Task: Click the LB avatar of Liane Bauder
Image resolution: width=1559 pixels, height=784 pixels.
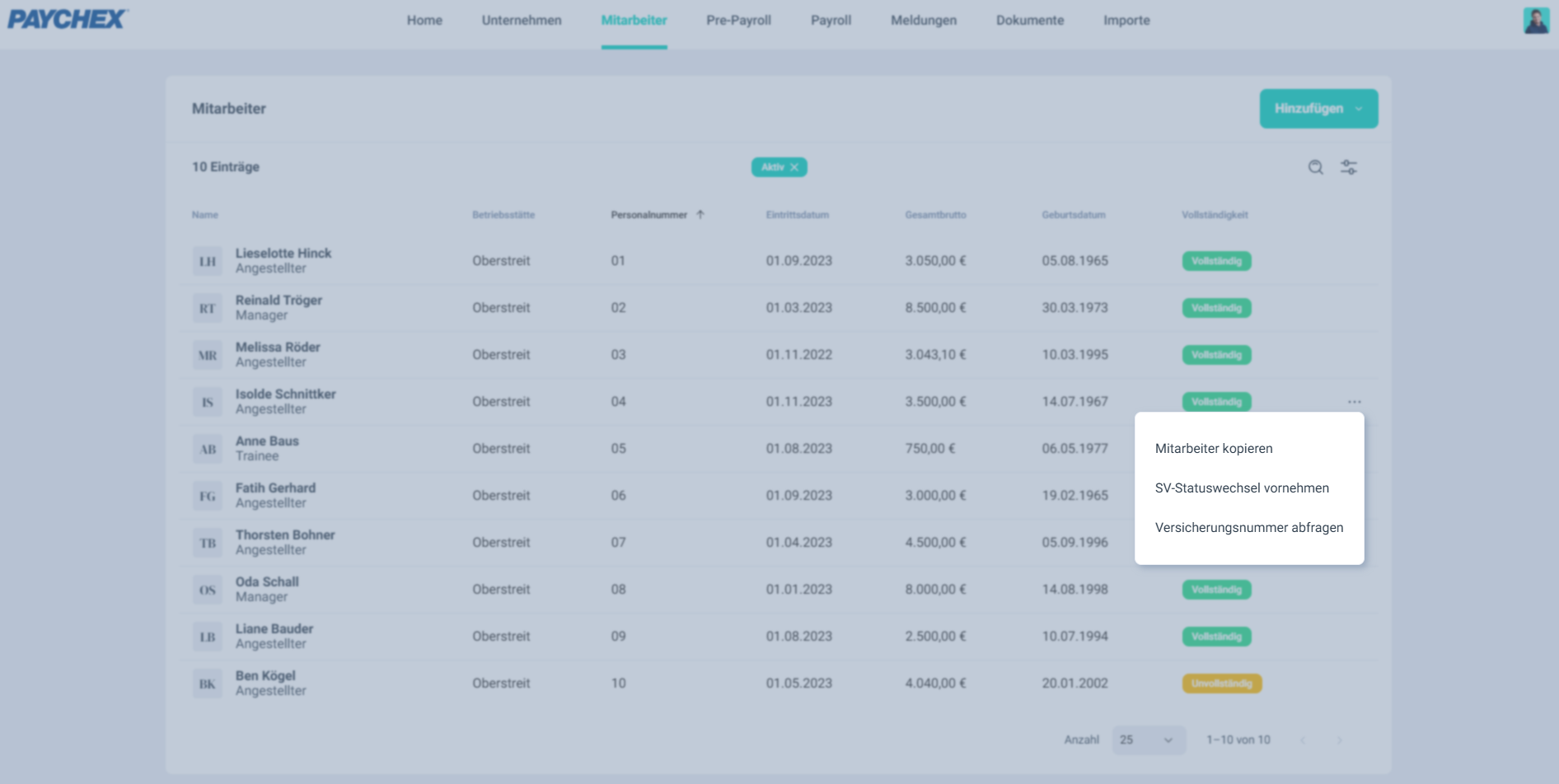Action: point(208,637)
